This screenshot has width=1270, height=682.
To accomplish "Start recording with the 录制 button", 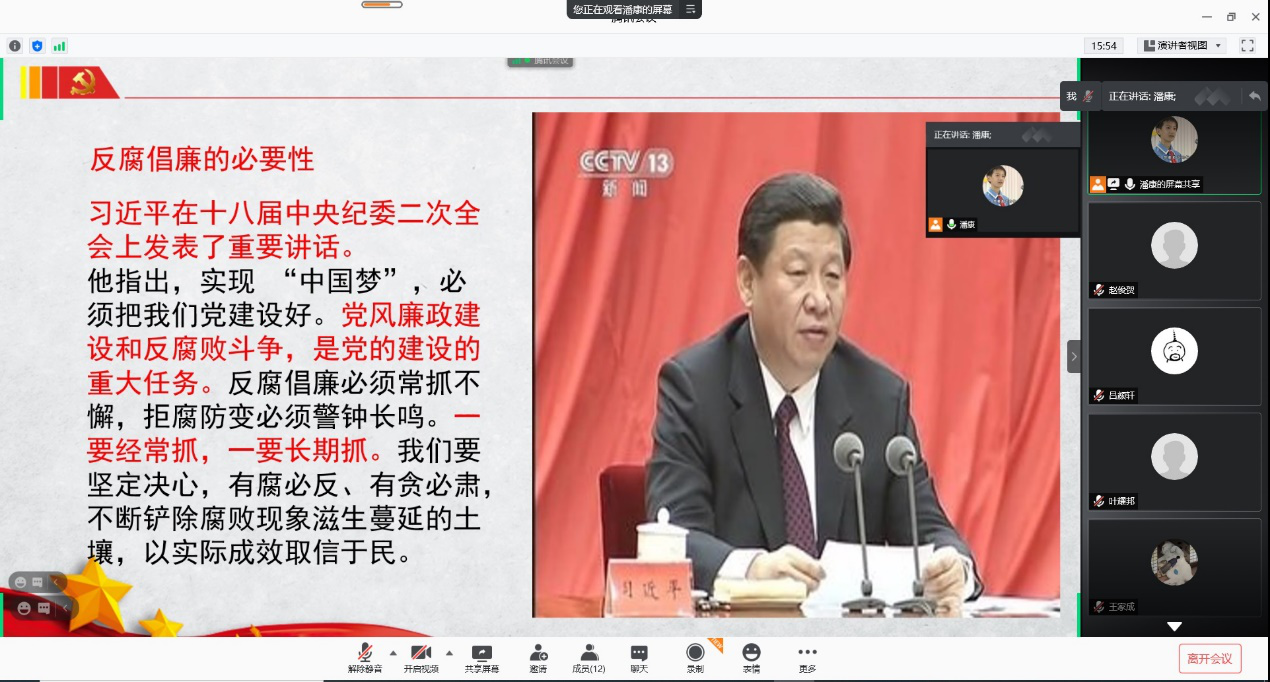I will click(x=695, y=657).
